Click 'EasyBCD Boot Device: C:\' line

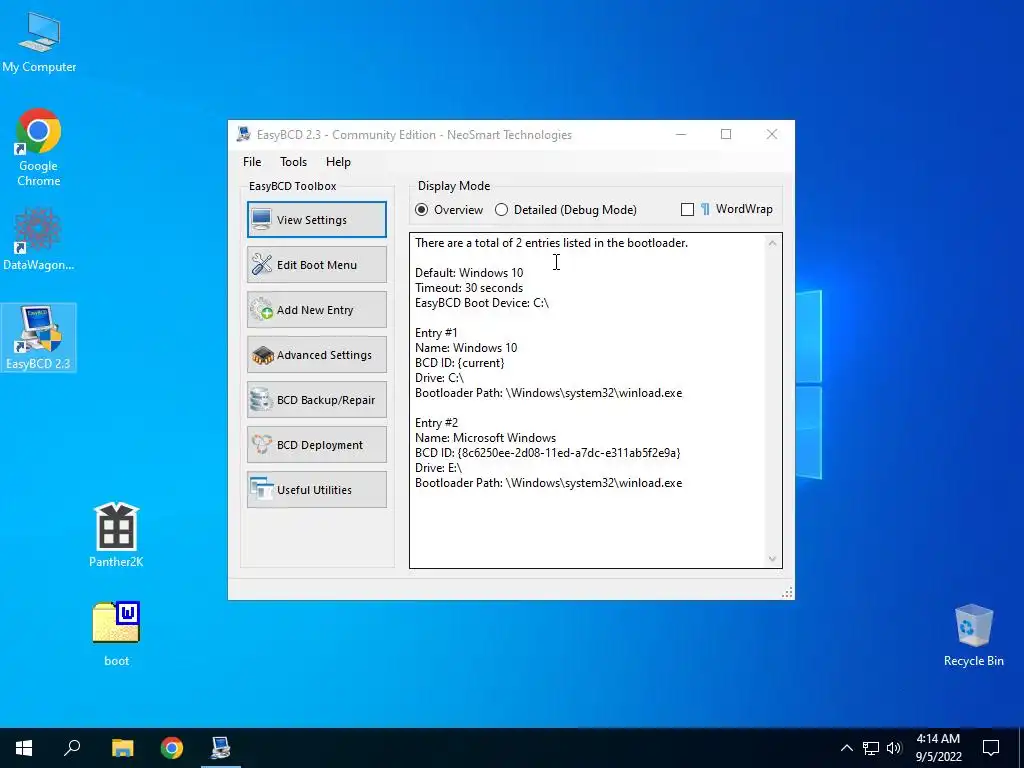click(482, 303)
